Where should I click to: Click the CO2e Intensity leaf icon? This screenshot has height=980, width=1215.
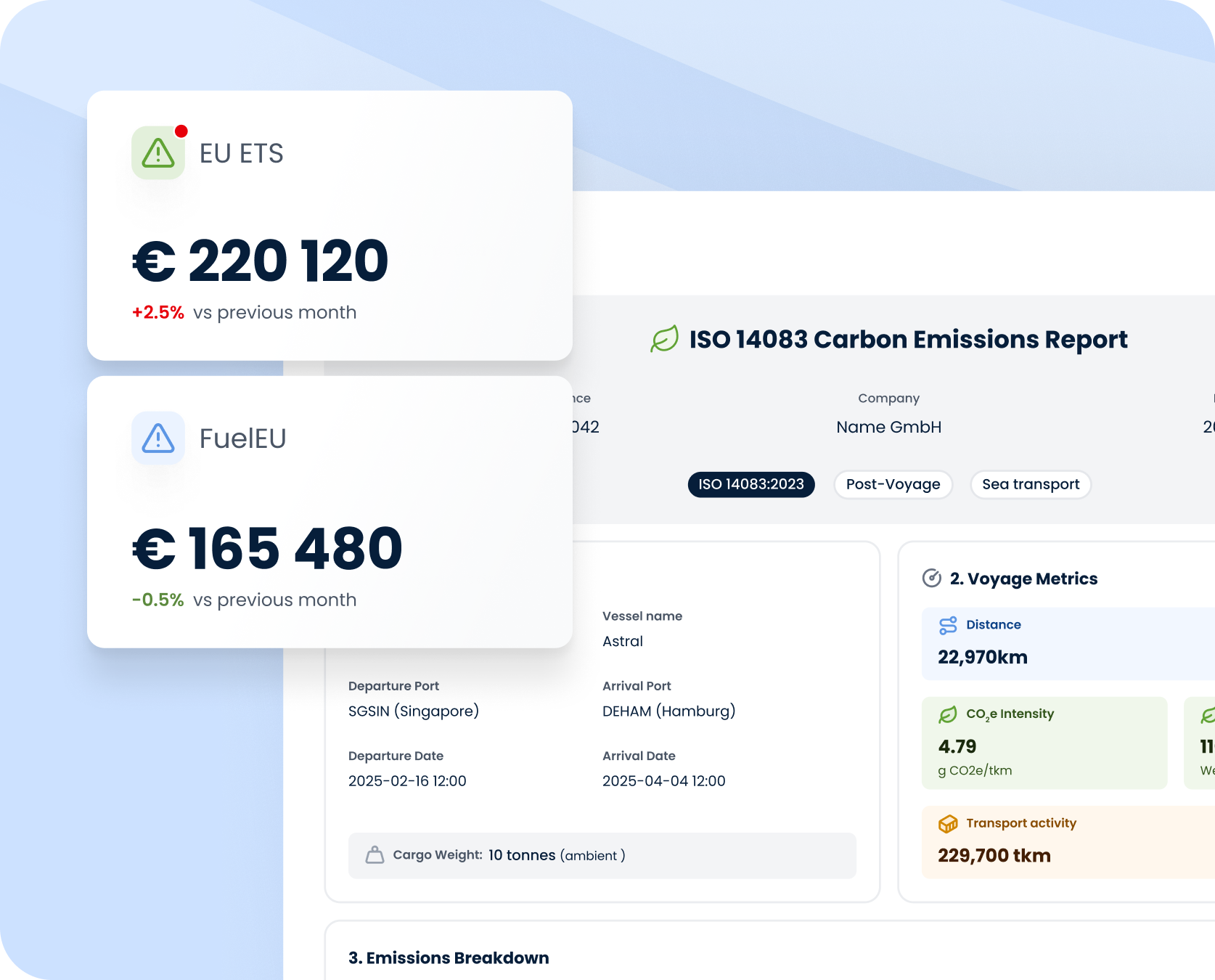point(948,714)
